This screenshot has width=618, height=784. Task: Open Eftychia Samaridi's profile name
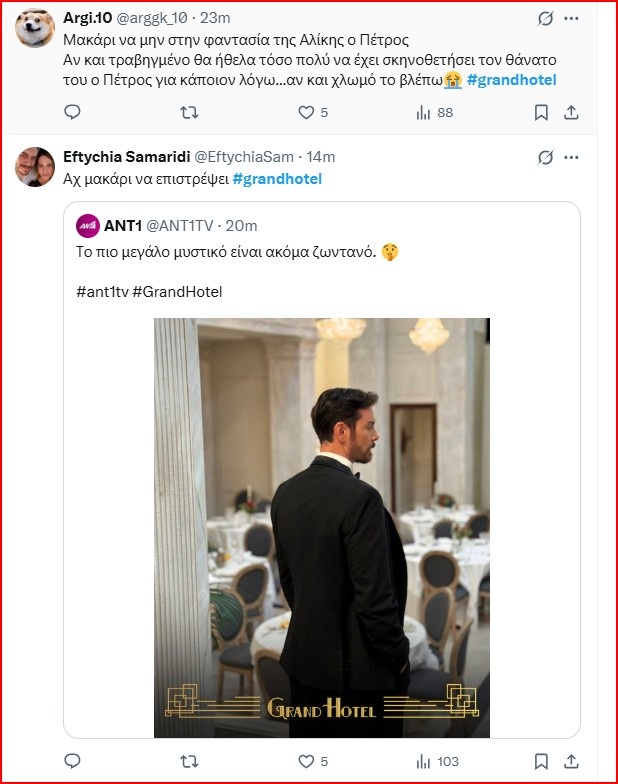127,157
